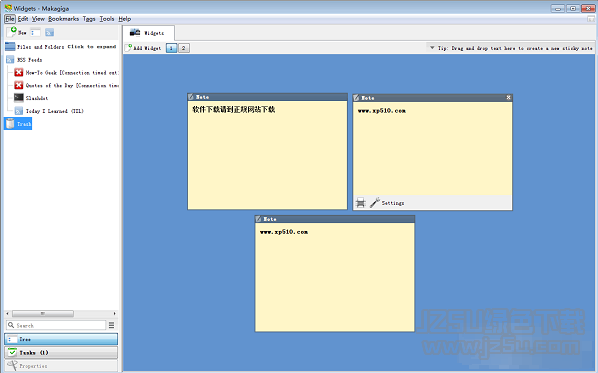Click the Tasks checkmark icon
This screenshot has height=373, width=598.
click(x=13, y=352)
